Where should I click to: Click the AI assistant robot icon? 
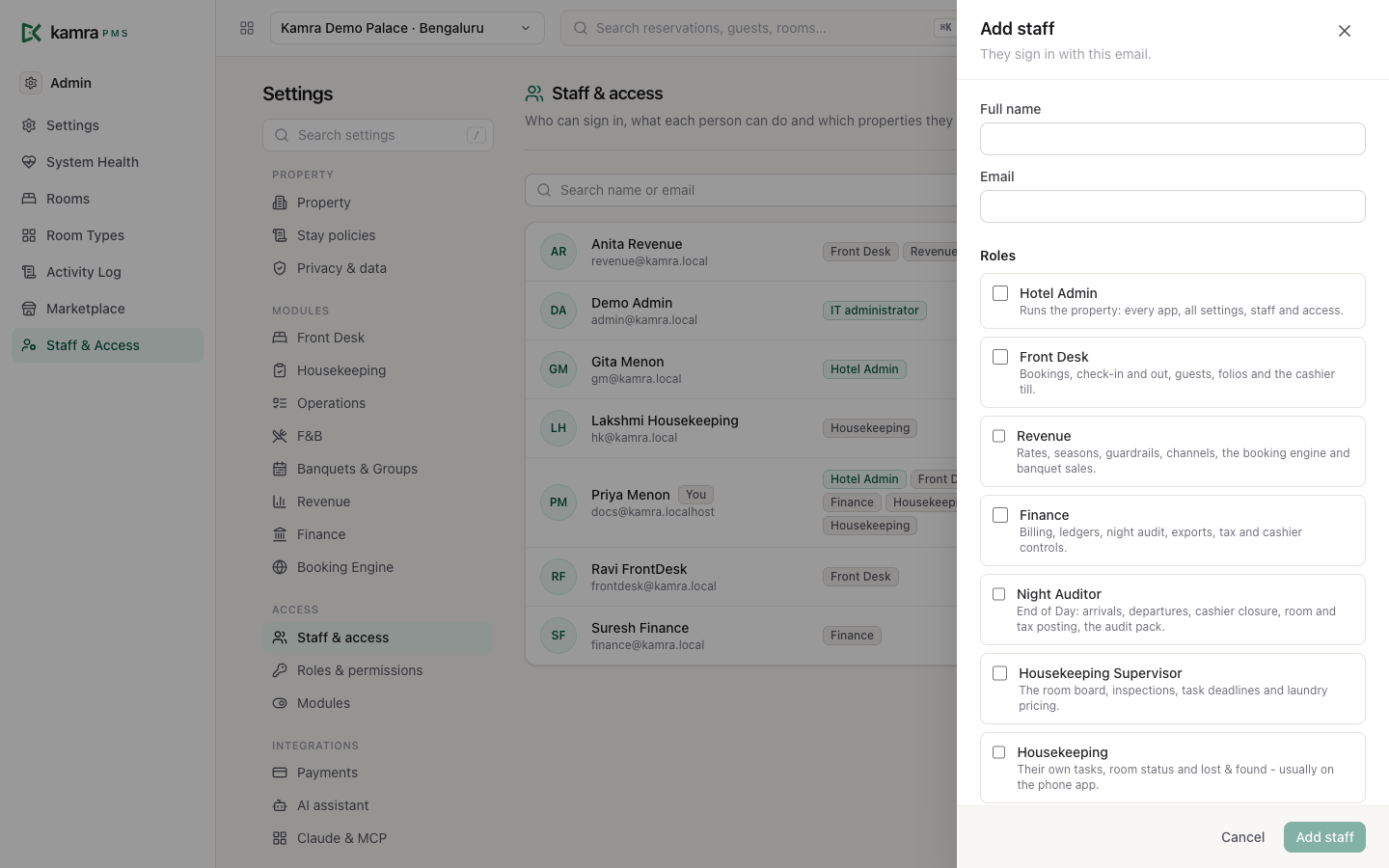280,805
